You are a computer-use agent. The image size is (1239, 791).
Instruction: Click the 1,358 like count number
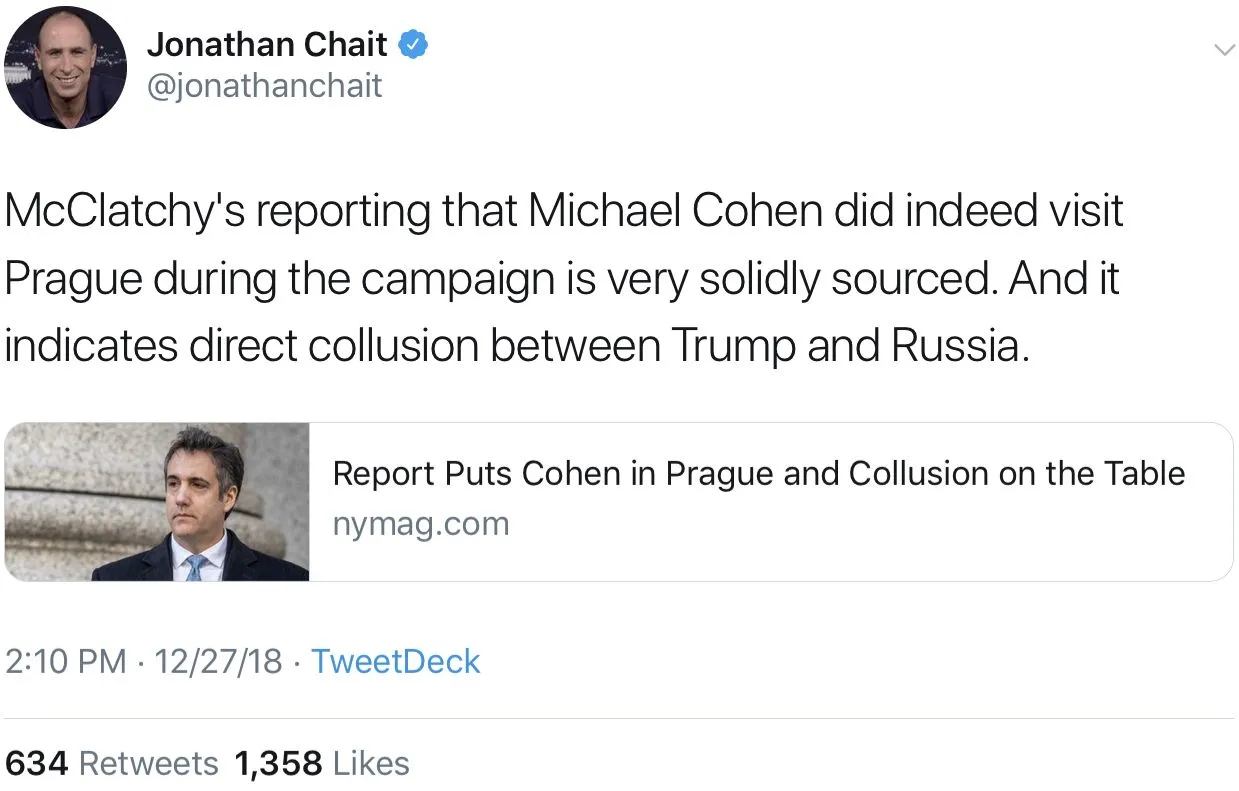(278, 764)
